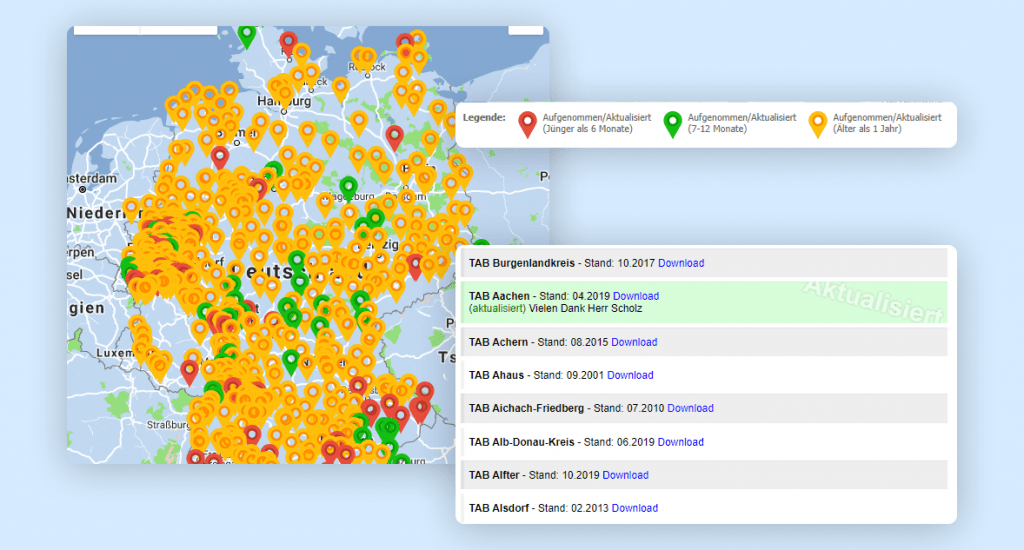1024x550 pixels.
Task: Download the TAB Ahaus document
Action: tap(630, 375)
